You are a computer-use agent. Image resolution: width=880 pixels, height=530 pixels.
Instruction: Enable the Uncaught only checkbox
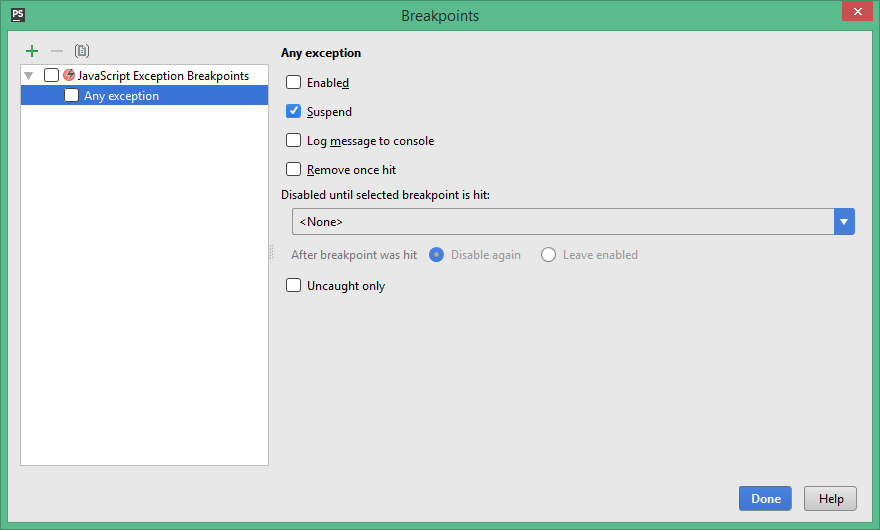[x=294, y=286]
